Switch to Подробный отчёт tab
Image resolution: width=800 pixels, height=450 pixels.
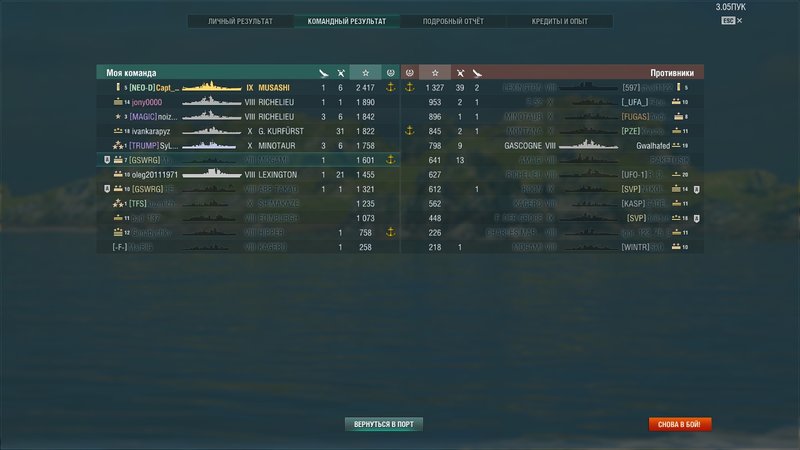pos(453,21)
